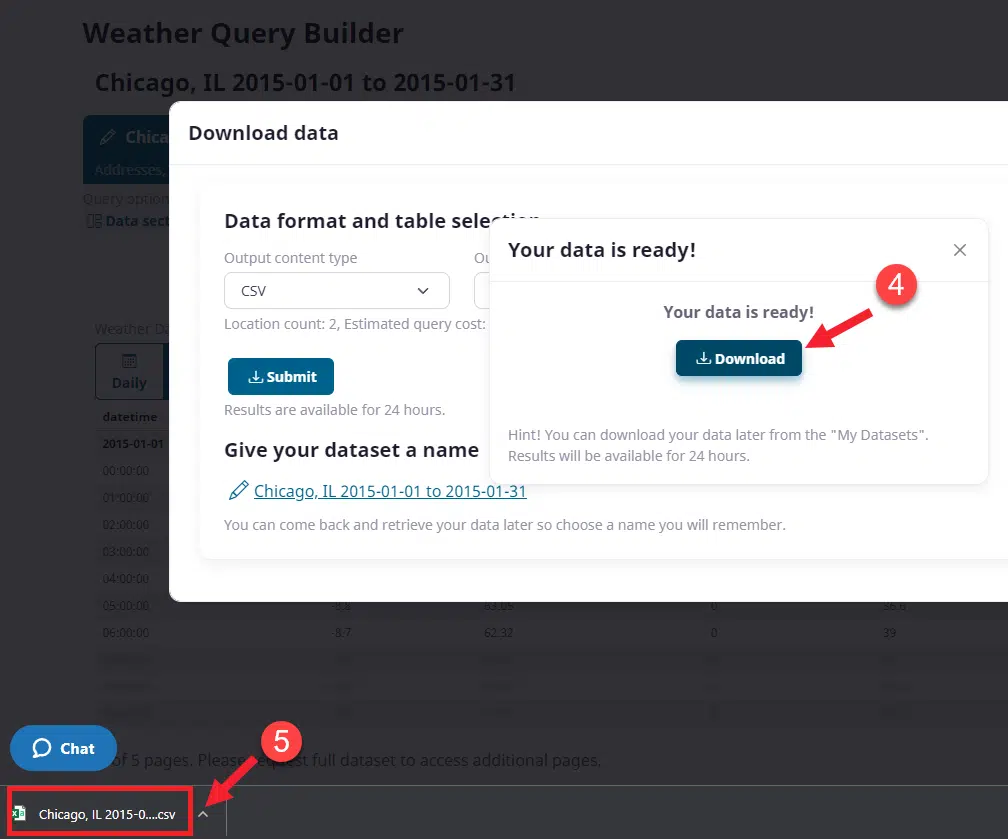This screenshot has width=1008, height=839.
Task: Click the download arrow icon inside the Submit button
Action: [x=255, y=377]
